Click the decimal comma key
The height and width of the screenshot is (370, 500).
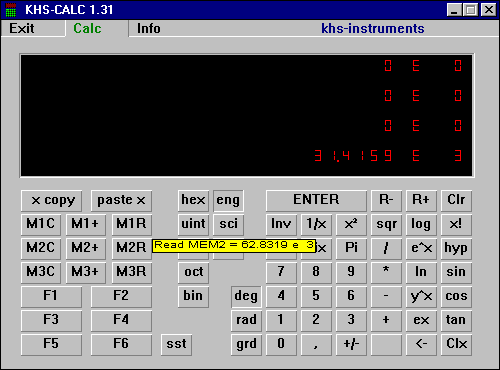coord(316,344)
